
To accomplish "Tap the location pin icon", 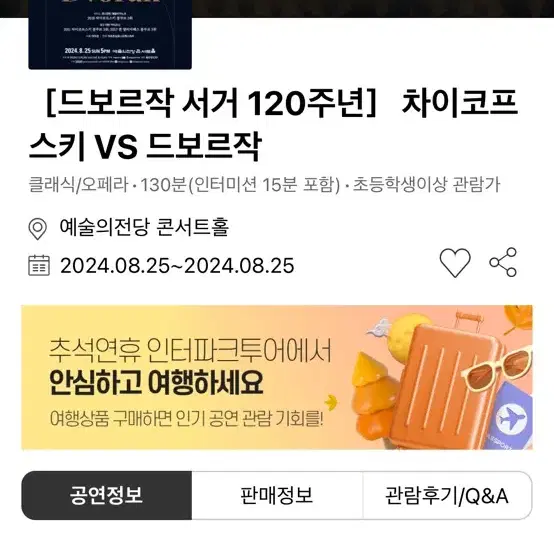I will click(37, 229).
